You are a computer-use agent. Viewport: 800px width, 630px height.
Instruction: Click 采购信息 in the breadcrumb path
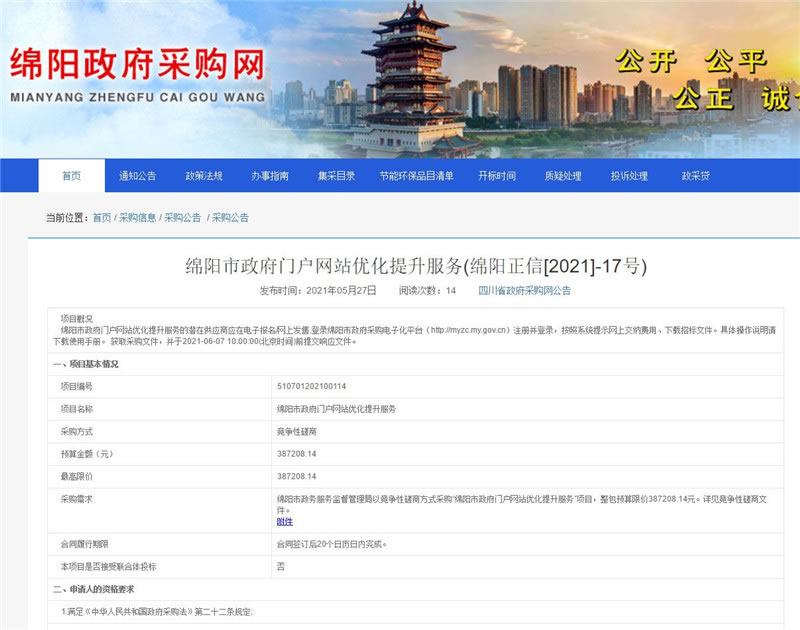138,217
